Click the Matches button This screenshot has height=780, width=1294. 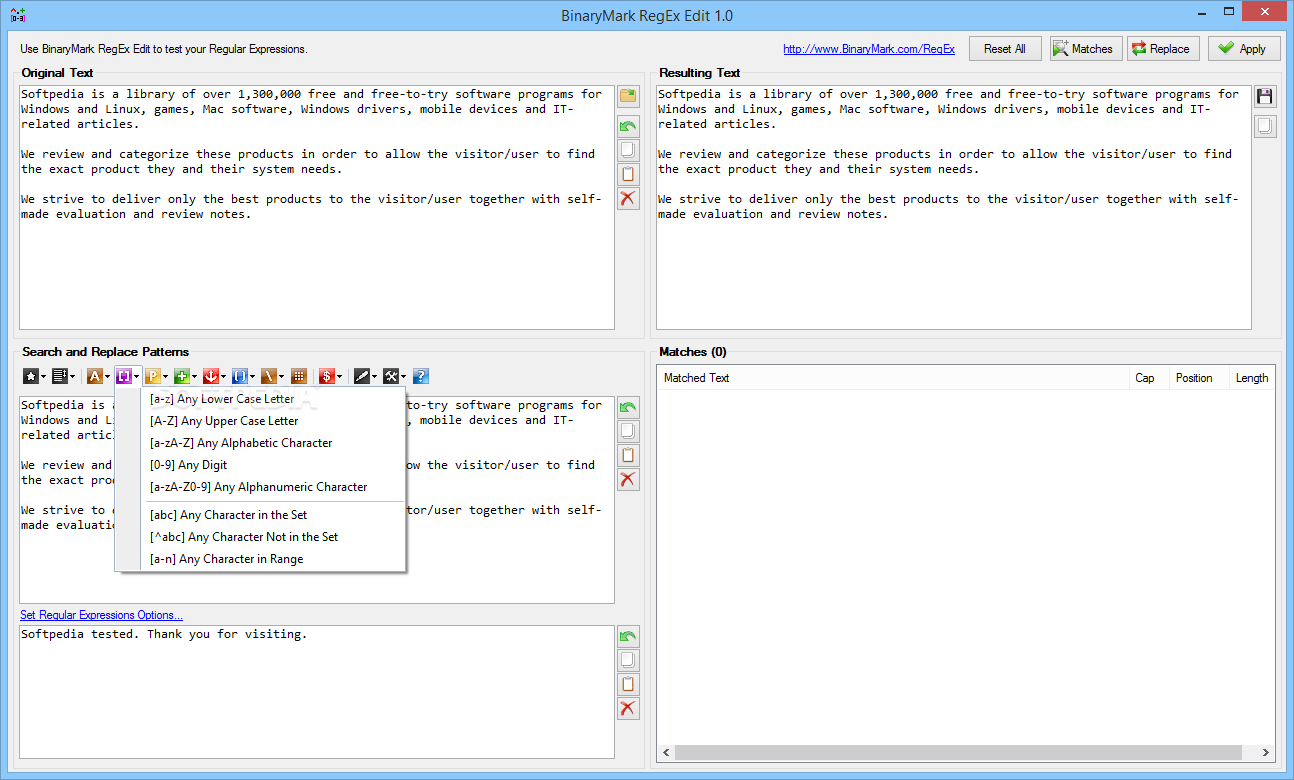tap(1085, 48)
